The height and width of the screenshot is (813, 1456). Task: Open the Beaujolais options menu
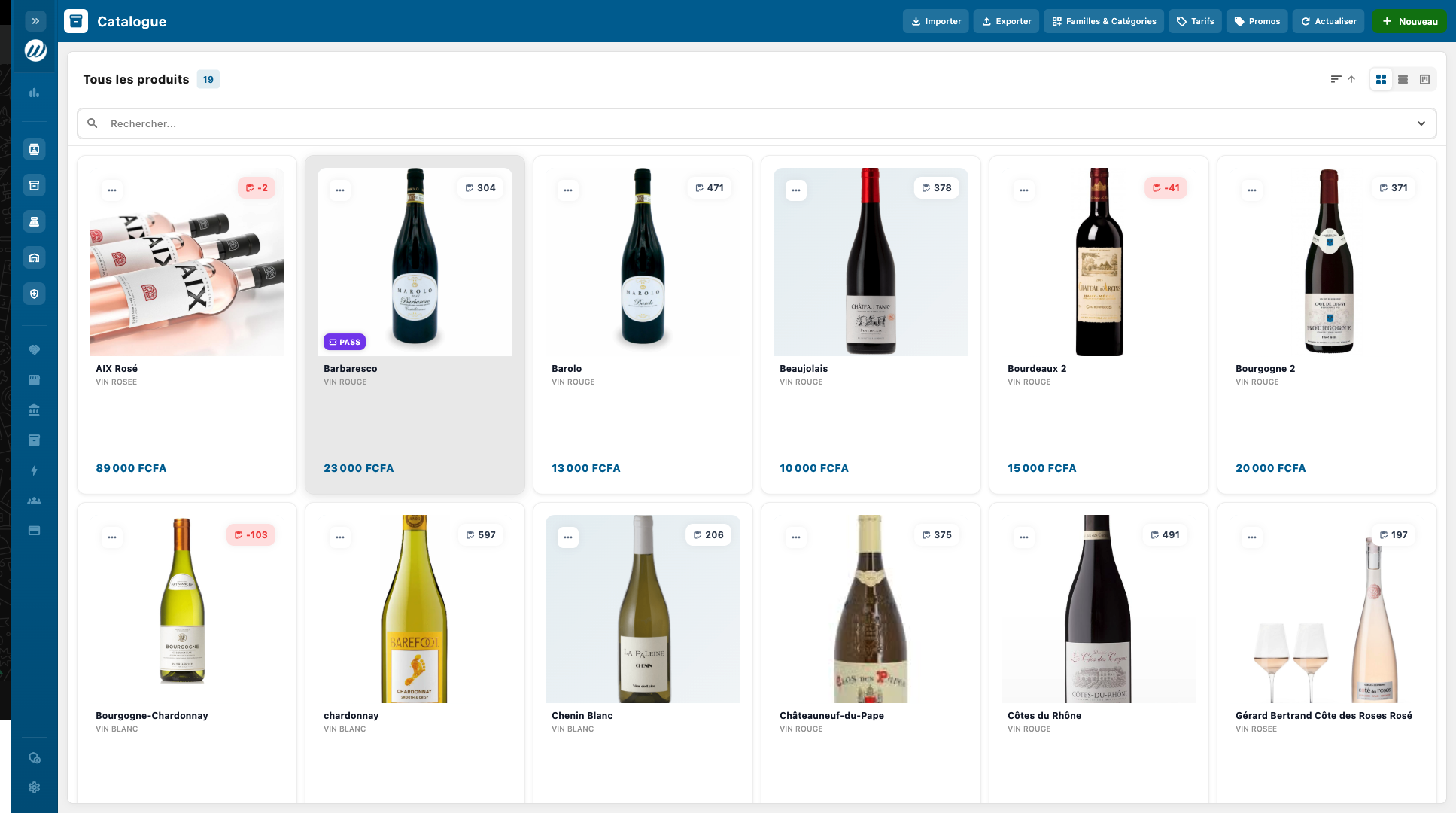point(796,190)
